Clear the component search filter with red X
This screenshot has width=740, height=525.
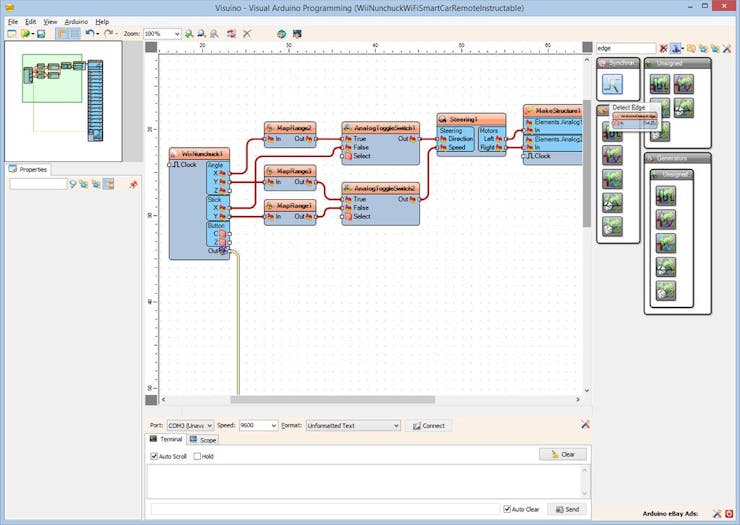coord(663,48)
